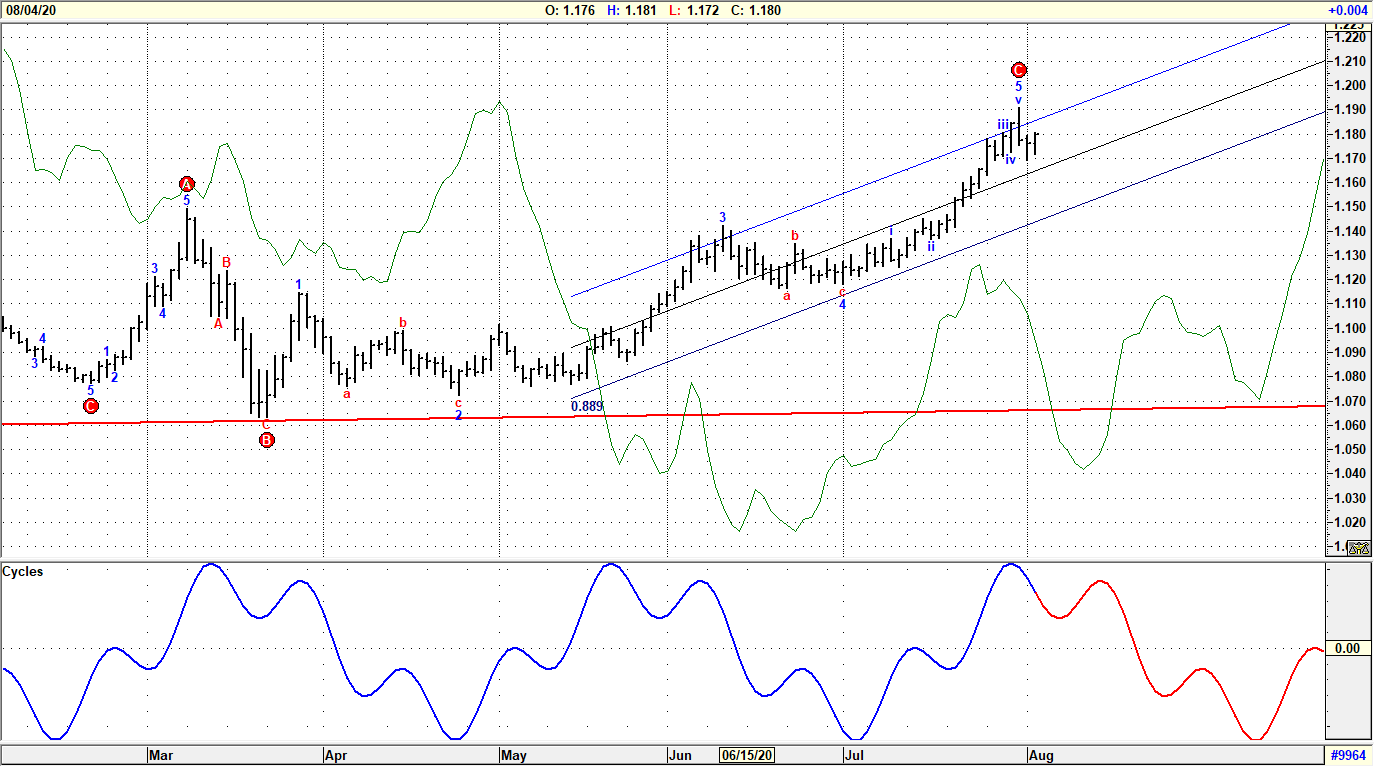Select the 06/15/20 date marker on time axis
This screenshot has width=1374, height=767.
click(746, 756)
